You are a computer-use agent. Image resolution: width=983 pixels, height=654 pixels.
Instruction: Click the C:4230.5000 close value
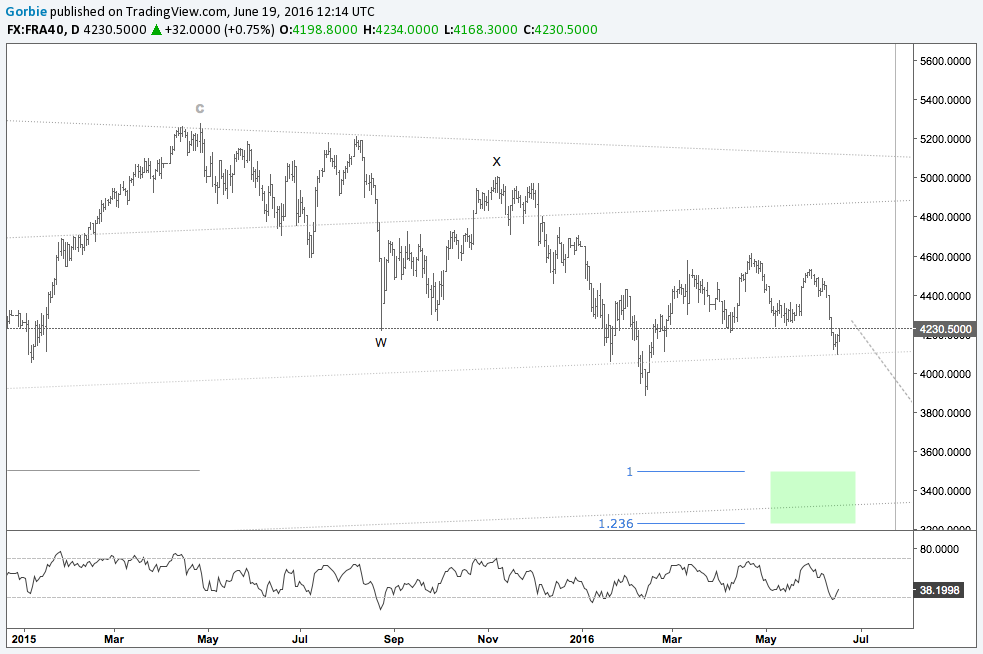[560, 29]
